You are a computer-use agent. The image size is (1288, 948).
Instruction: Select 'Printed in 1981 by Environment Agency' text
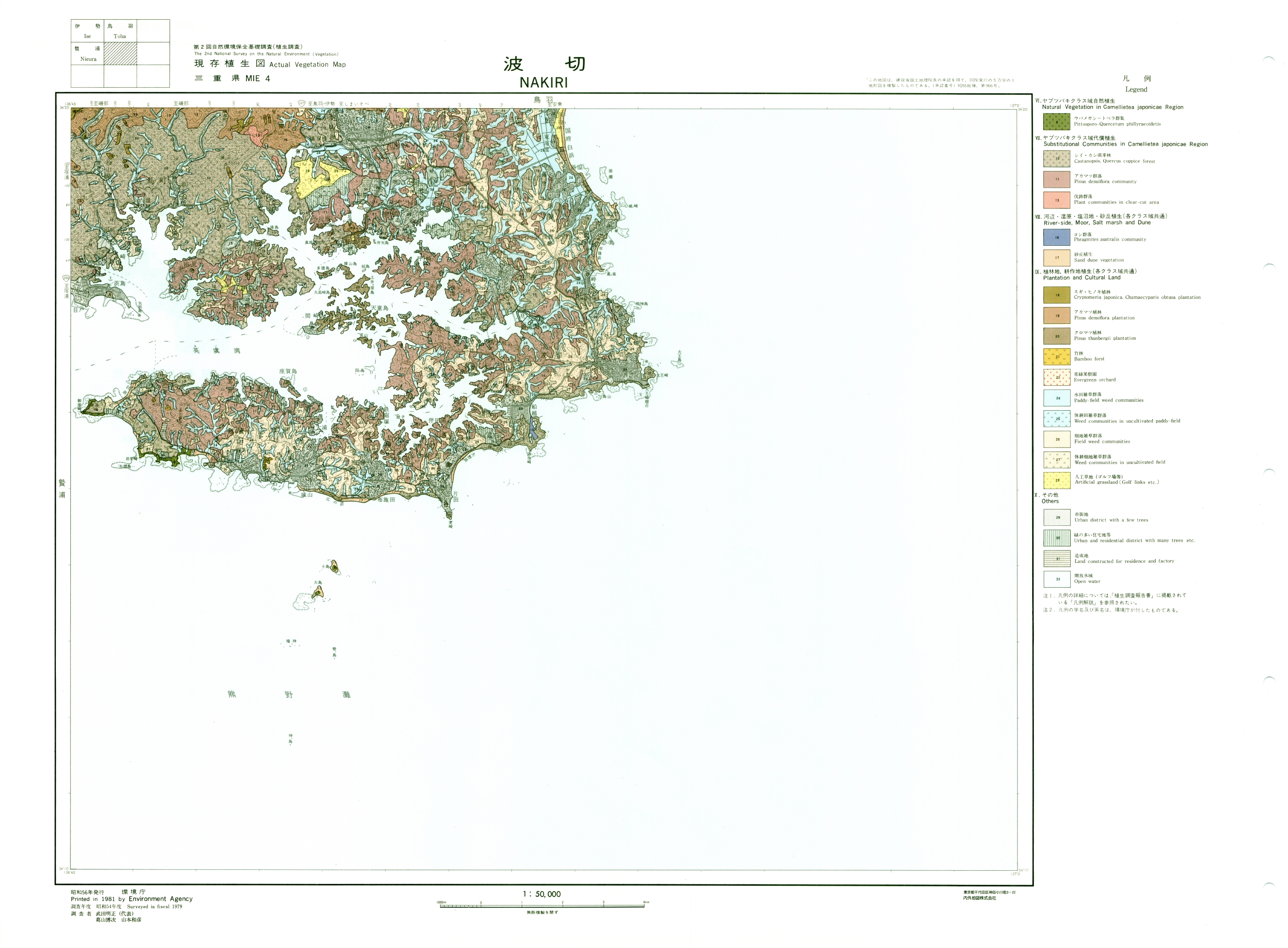(x=132, y=899)
